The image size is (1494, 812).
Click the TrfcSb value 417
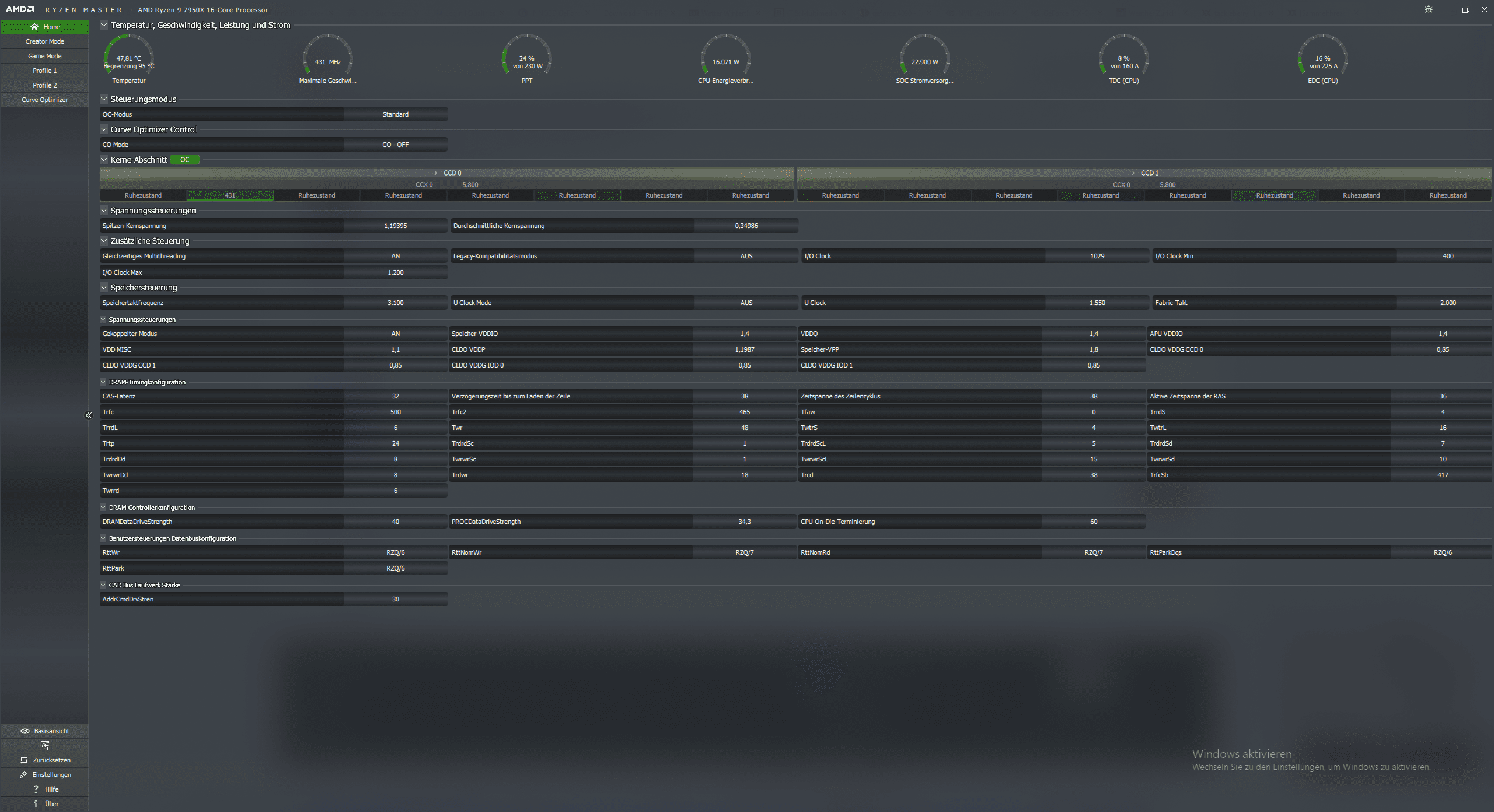[x=1443, y=475]
